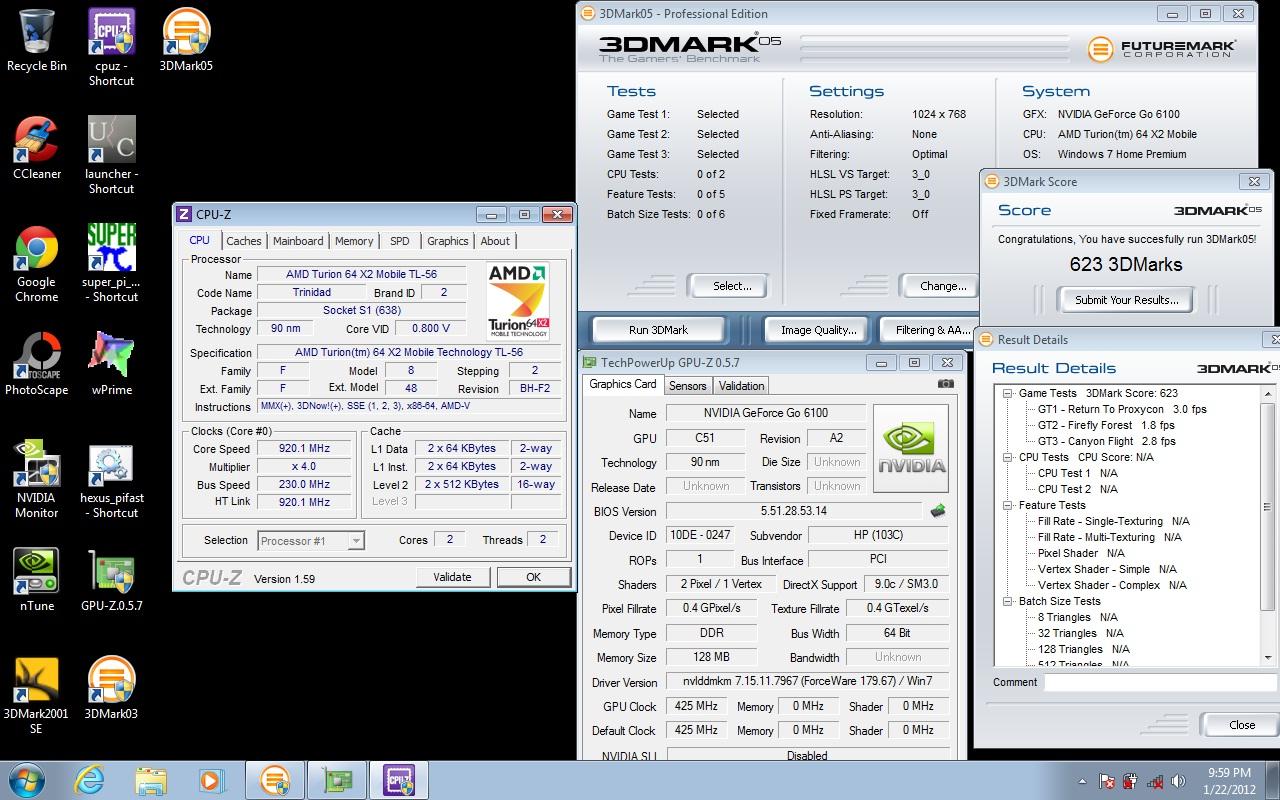This screenshot has width=1280, height=800.
Task: Open the hexus_pifast Shortcut icon
Action: (111, 479)
